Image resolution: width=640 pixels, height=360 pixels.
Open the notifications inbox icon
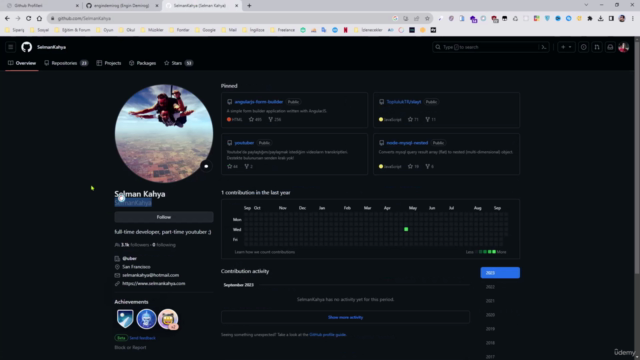[x=610, y=47]
